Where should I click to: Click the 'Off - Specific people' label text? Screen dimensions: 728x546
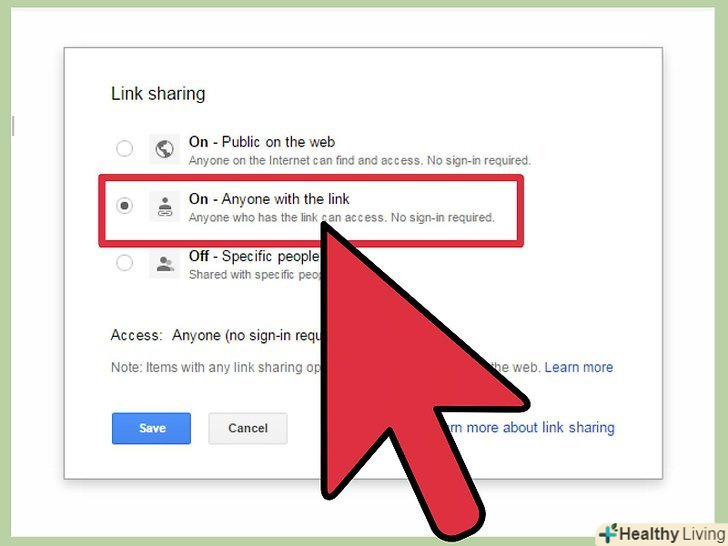click(254, 256)
